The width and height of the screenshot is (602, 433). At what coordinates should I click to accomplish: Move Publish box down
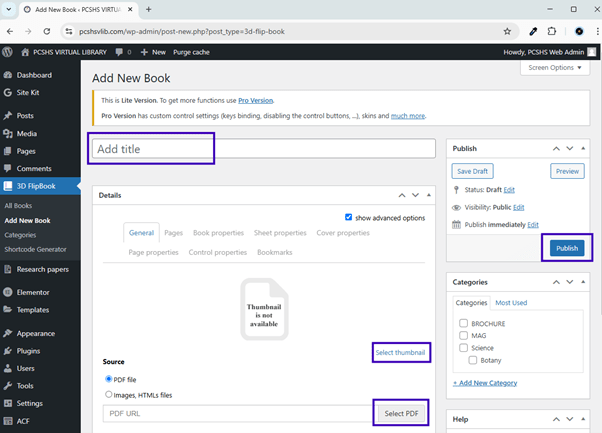pos(570,149)
